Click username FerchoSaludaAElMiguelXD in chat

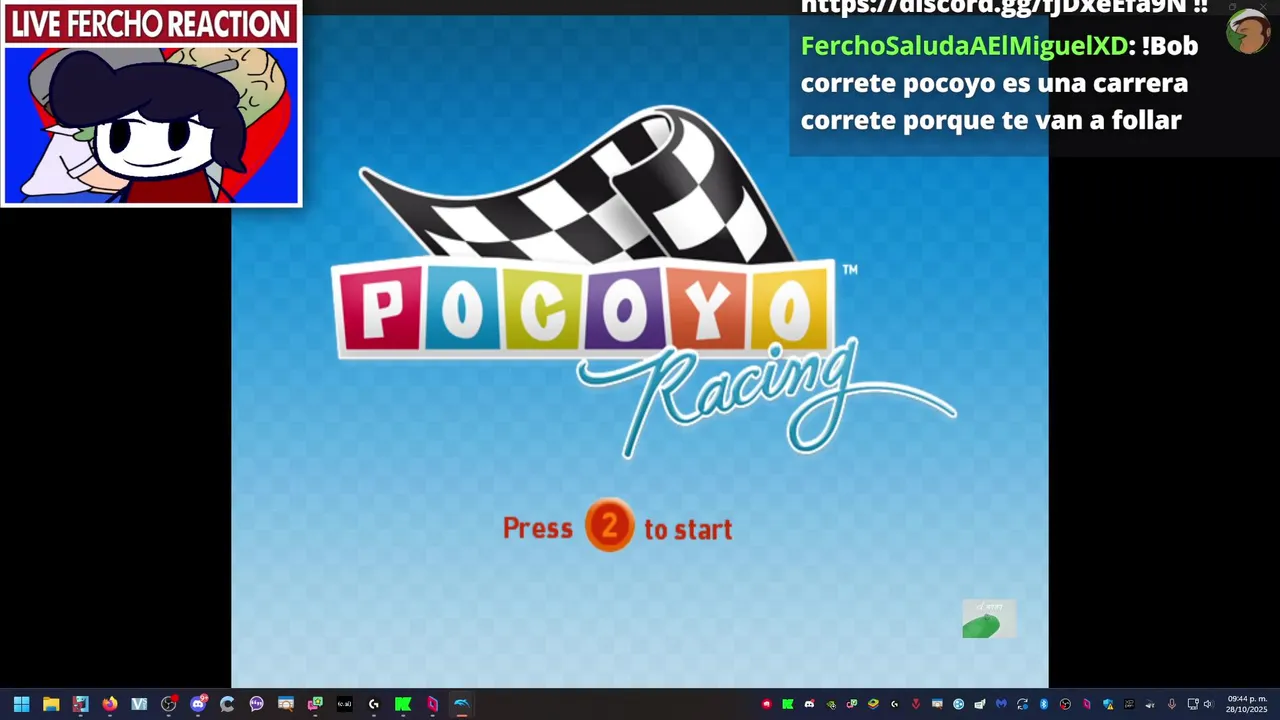click(x=964, y=46)
